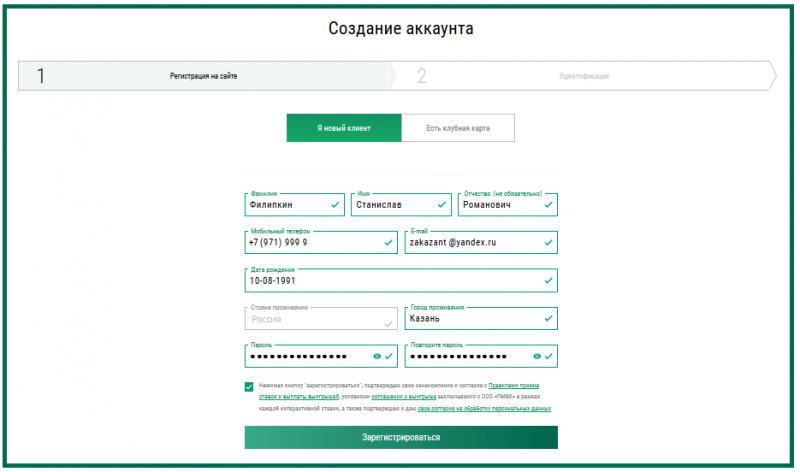Select the 'Я новый клиент' tab

(344, 128)
